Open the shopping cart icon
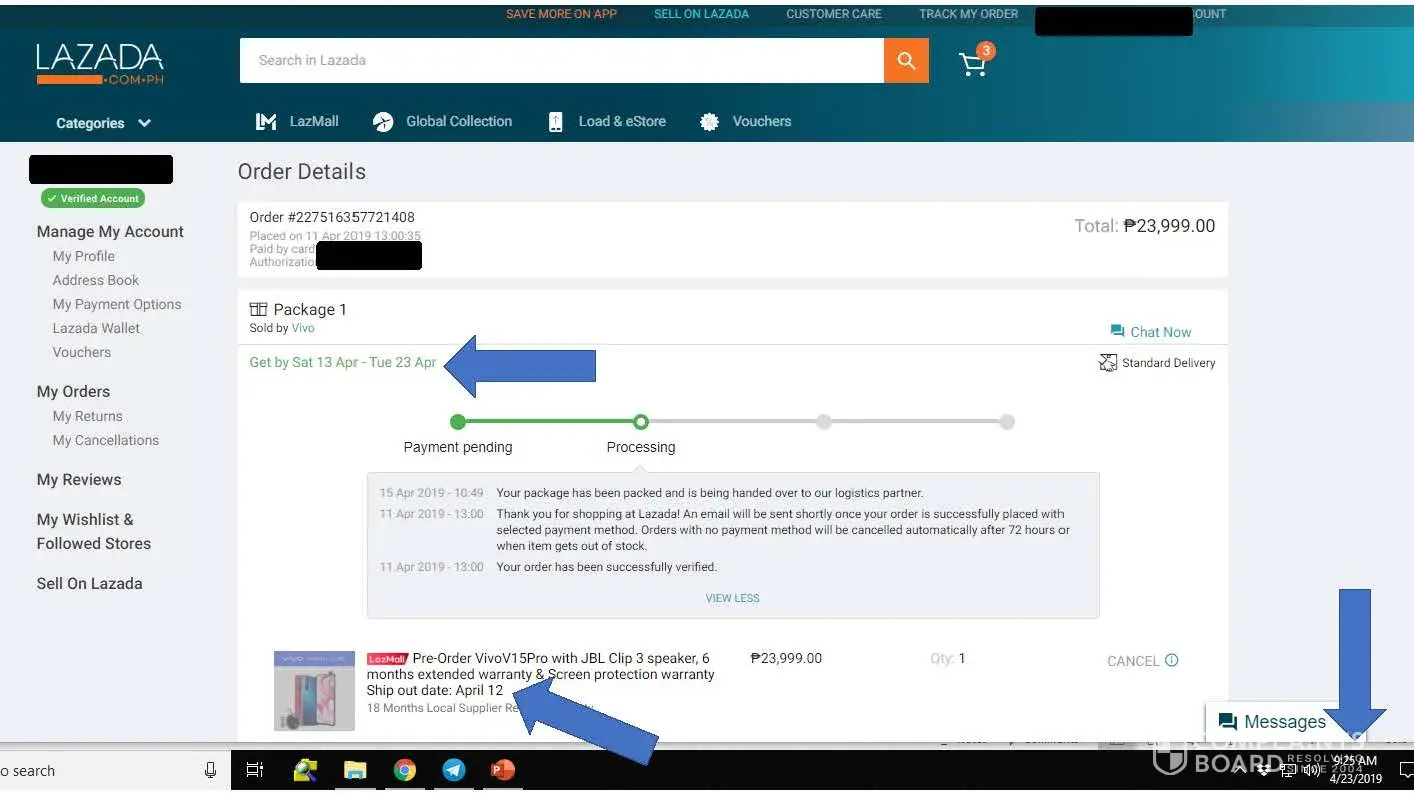This screenshot has width=1414, height=795. click(x=972, y=64)
